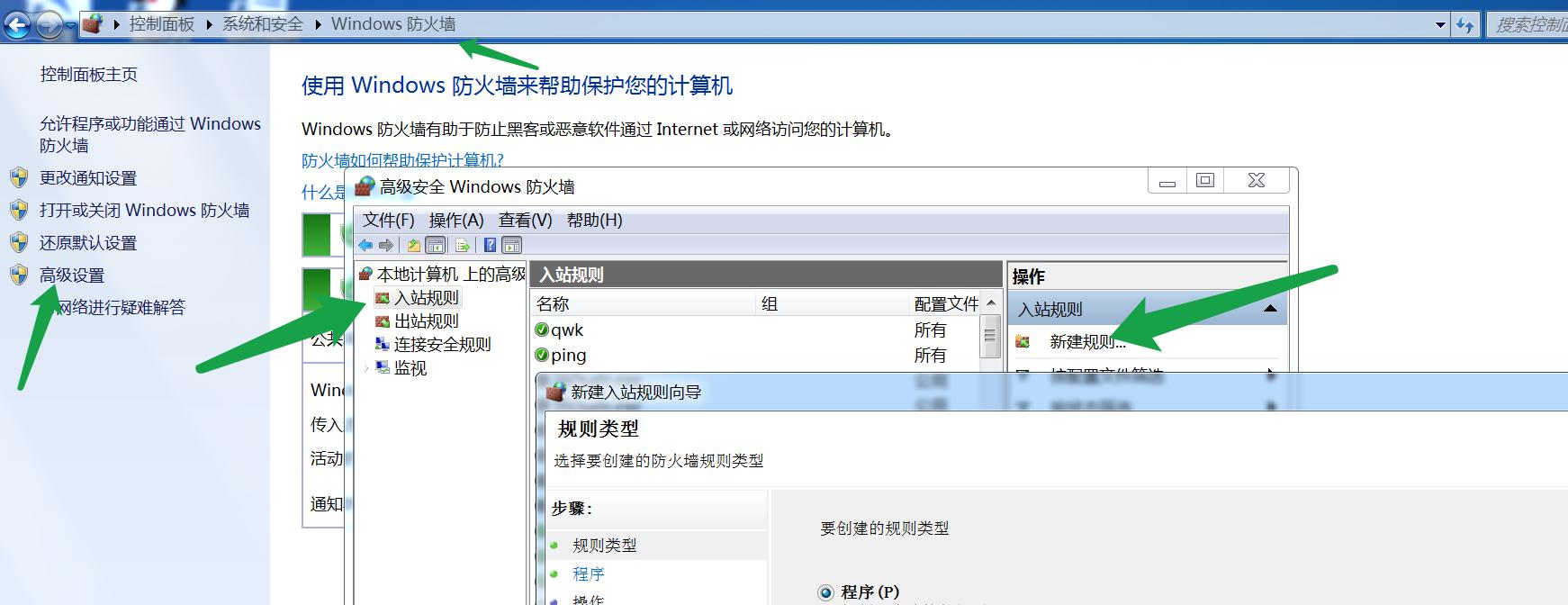Screen dimensions: 1568x605
Task: Select the qwk rule row
Action: [756, 330]
